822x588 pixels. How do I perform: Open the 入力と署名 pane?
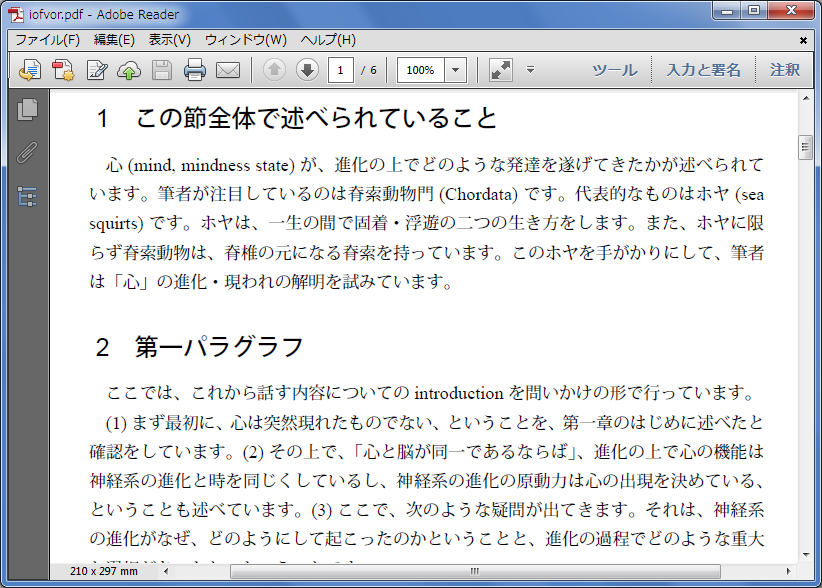[x=704, y=70]
